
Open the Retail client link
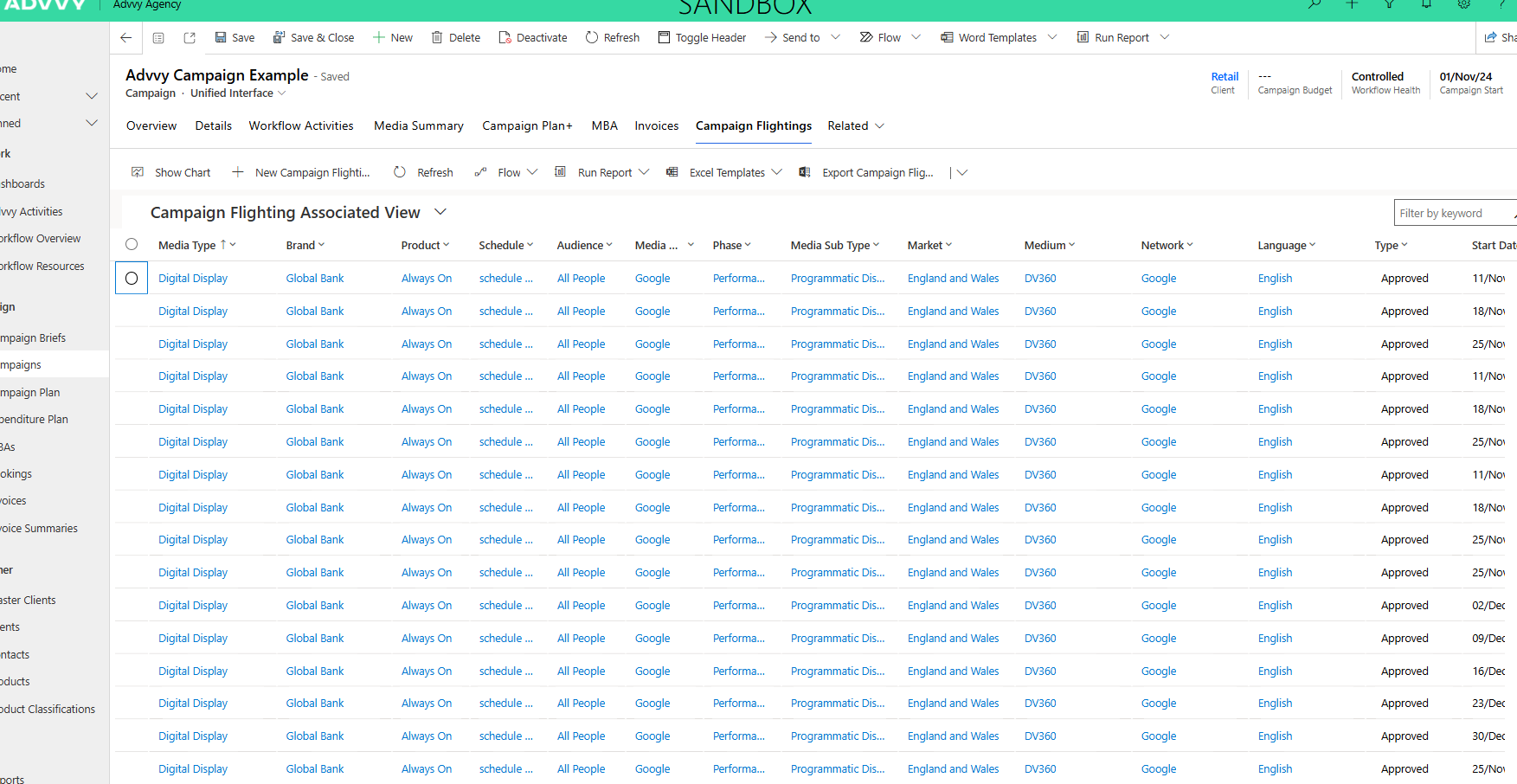tap(1224, 76)
